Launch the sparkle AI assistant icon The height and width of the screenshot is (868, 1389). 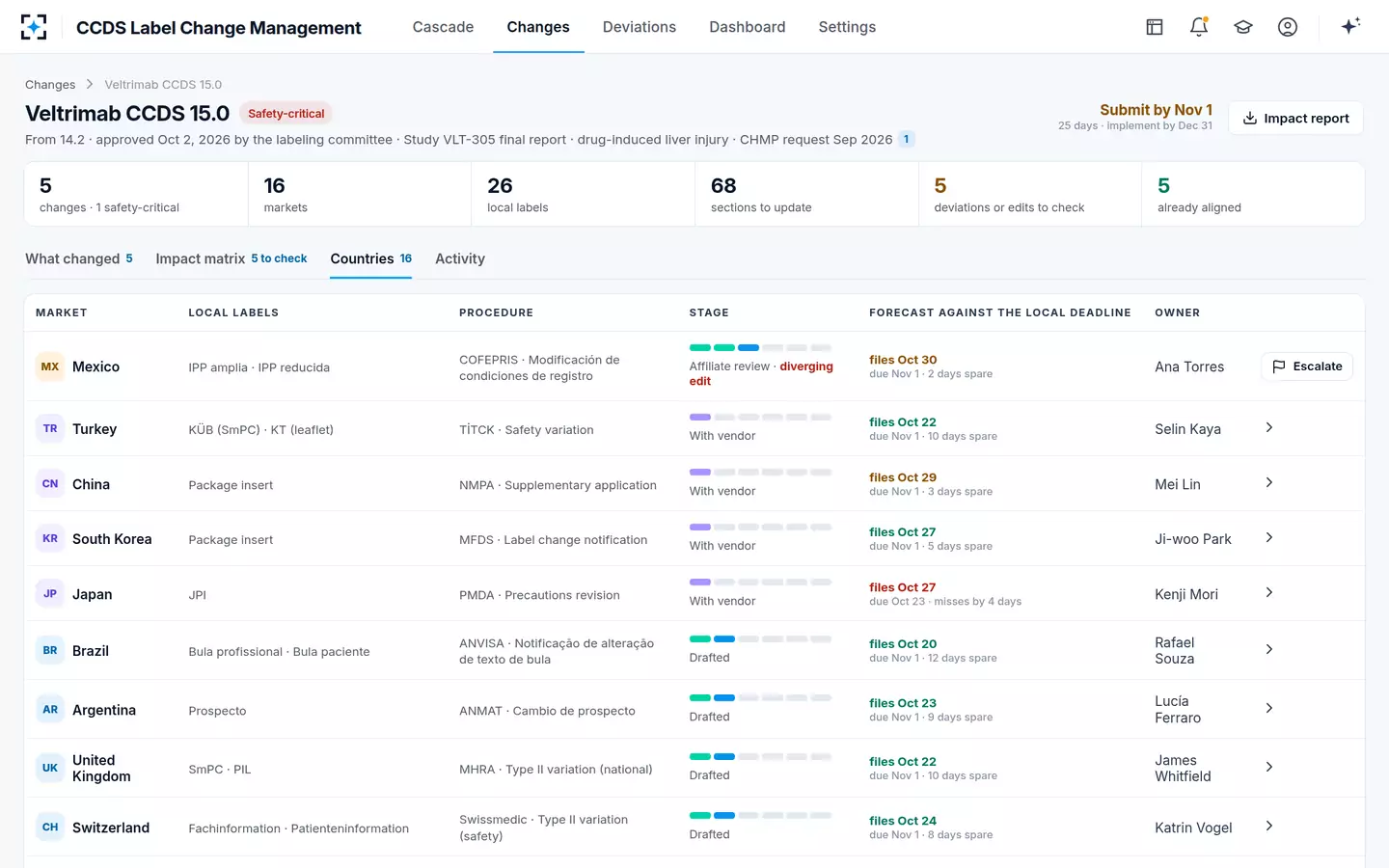pyautogui.click(x=1350, y=26)
